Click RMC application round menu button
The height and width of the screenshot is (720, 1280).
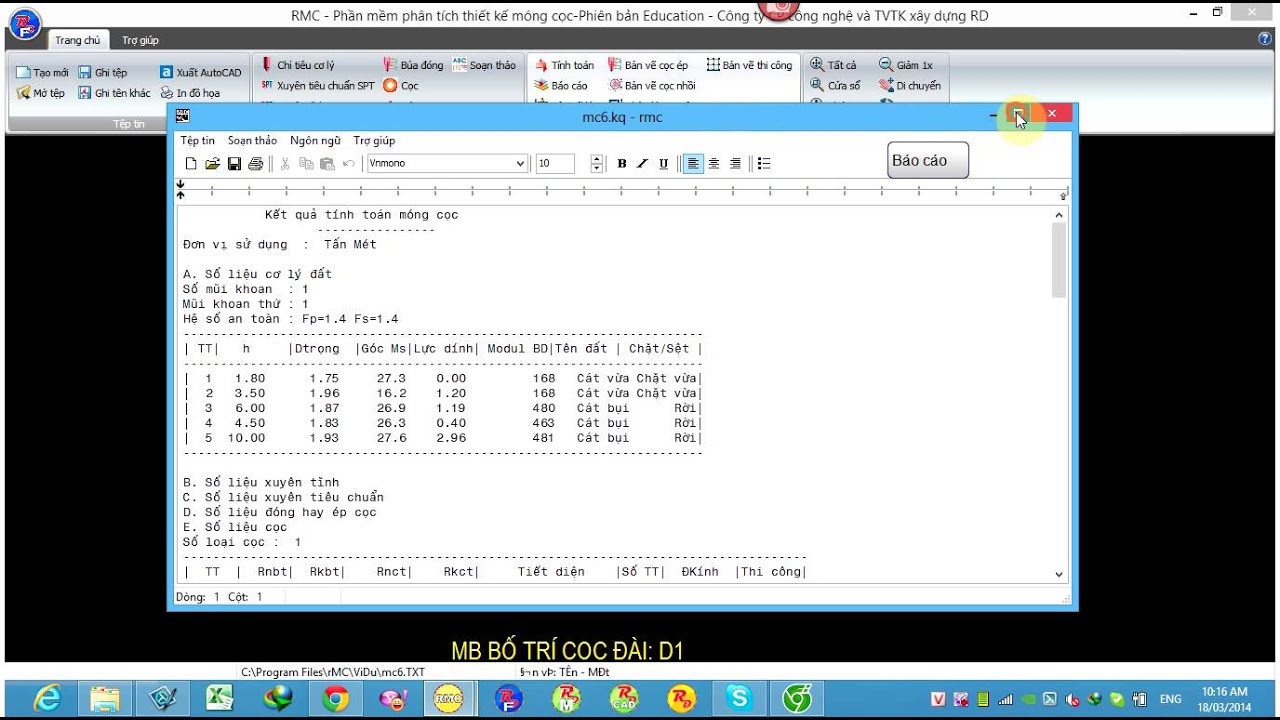(23, 24)
